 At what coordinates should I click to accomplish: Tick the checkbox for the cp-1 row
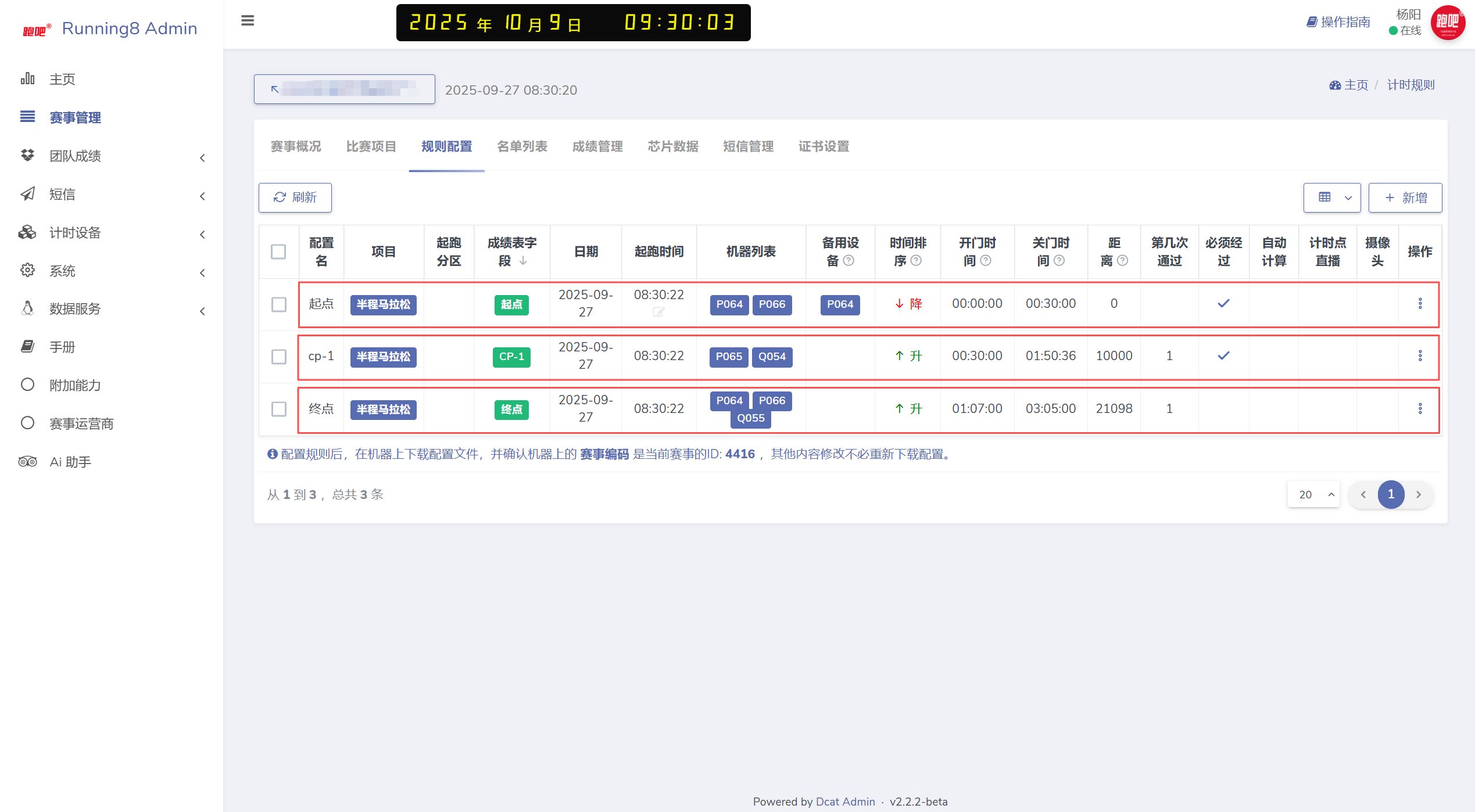click(279, 357)
